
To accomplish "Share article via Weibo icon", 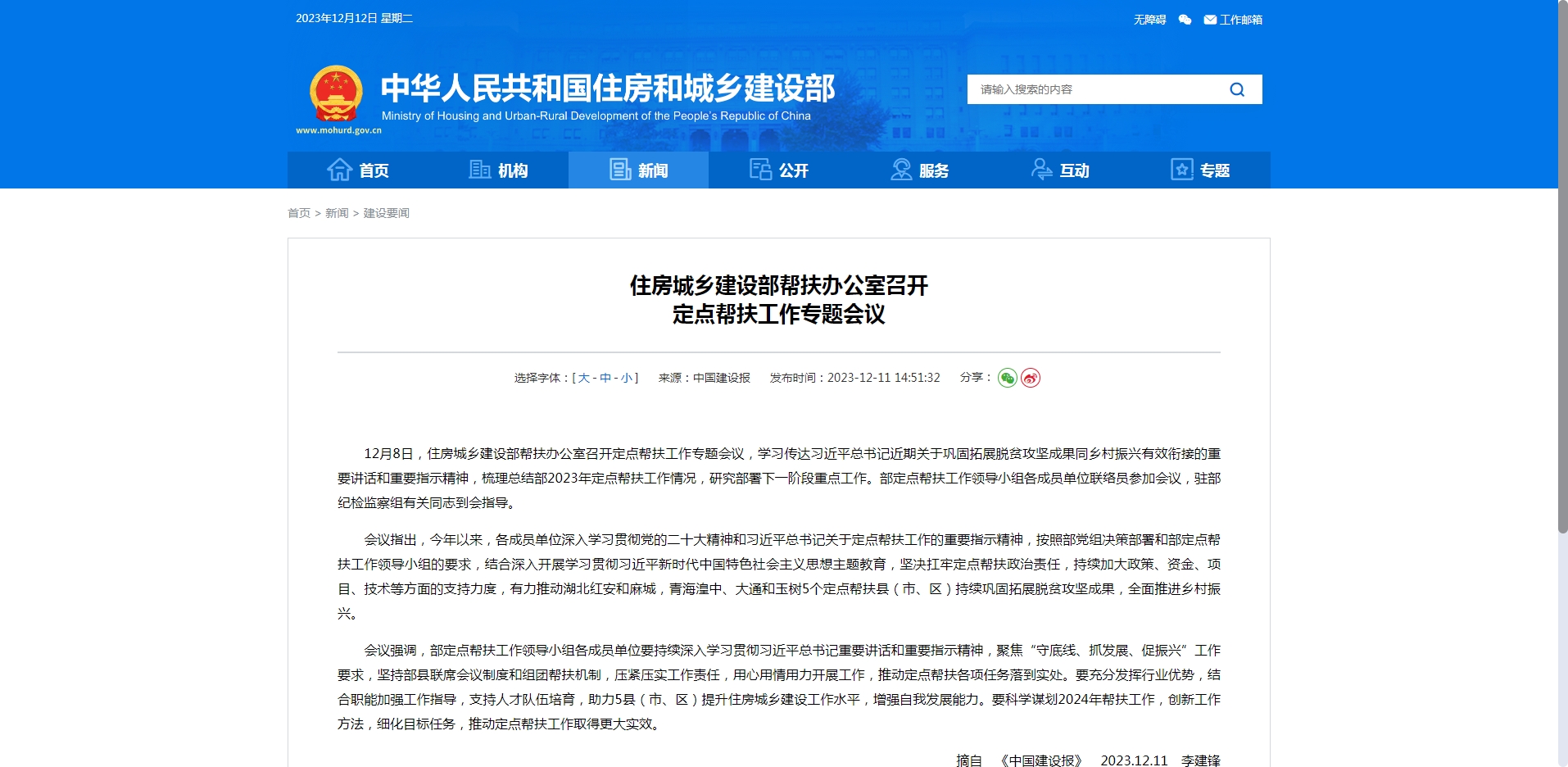I will (x=1031, y=378).
